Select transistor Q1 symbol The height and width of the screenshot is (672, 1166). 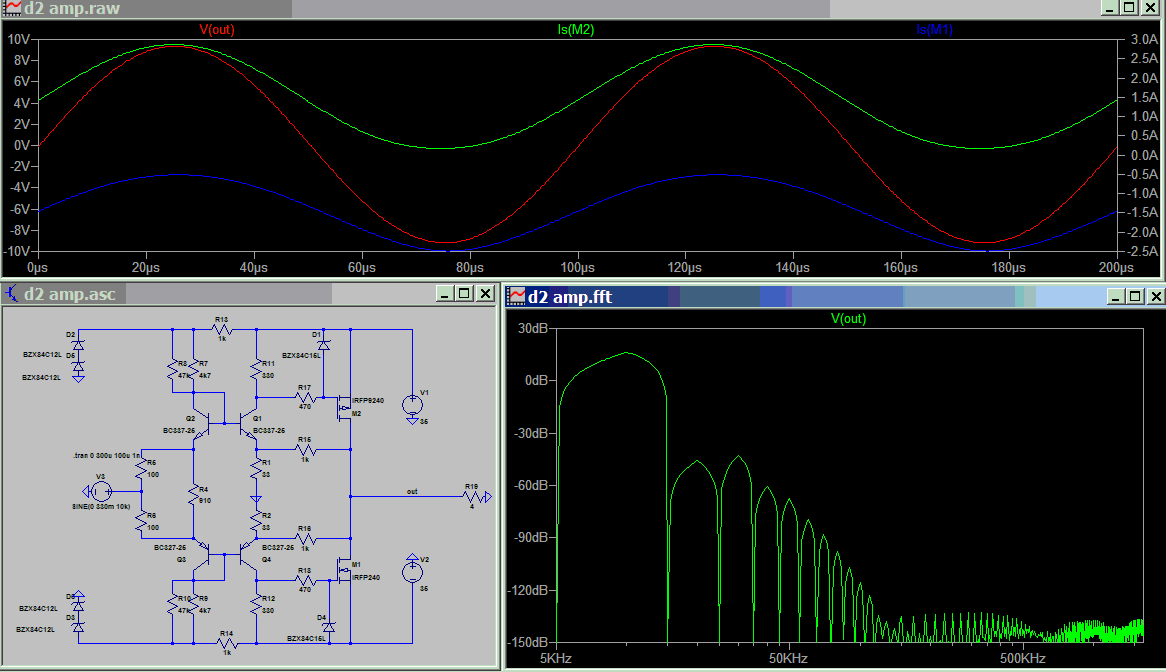click(x=247, y=424)
